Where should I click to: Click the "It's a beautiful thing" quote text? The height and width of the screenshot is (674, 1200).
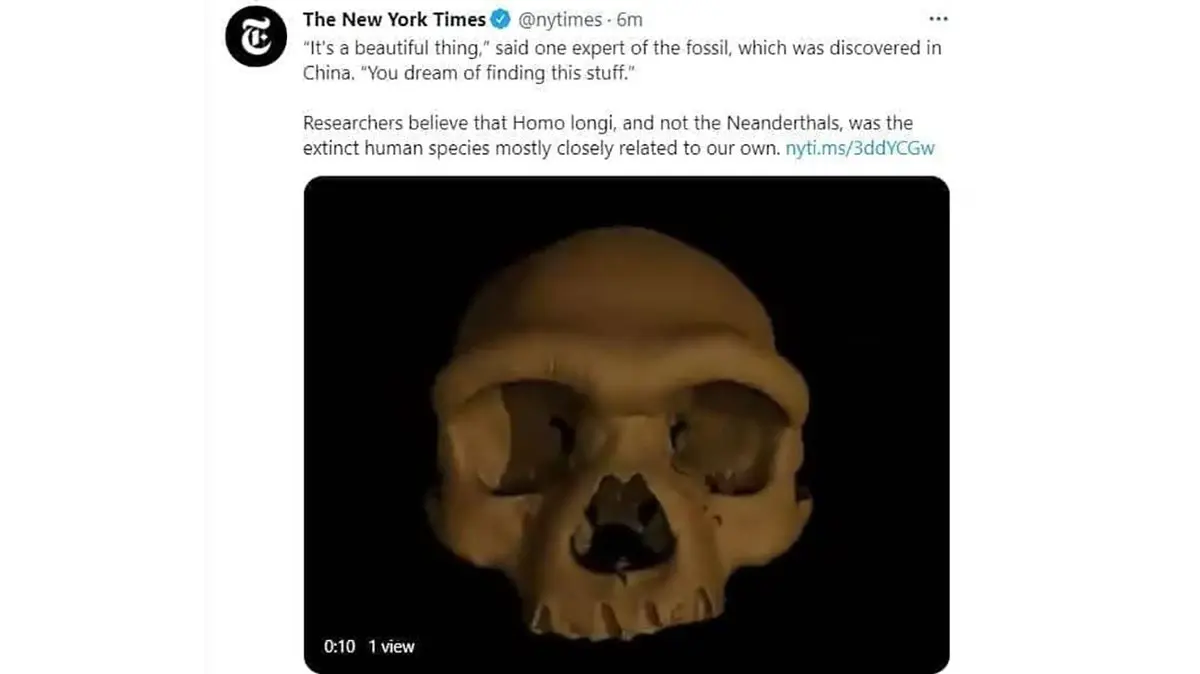click(394, 48)
